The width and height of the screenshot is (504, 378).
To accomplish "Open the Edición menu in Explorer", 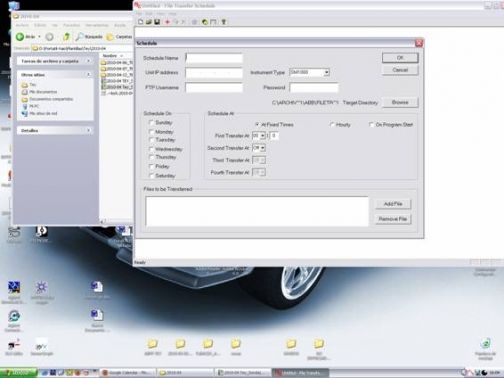I will [x=40, y=25].
